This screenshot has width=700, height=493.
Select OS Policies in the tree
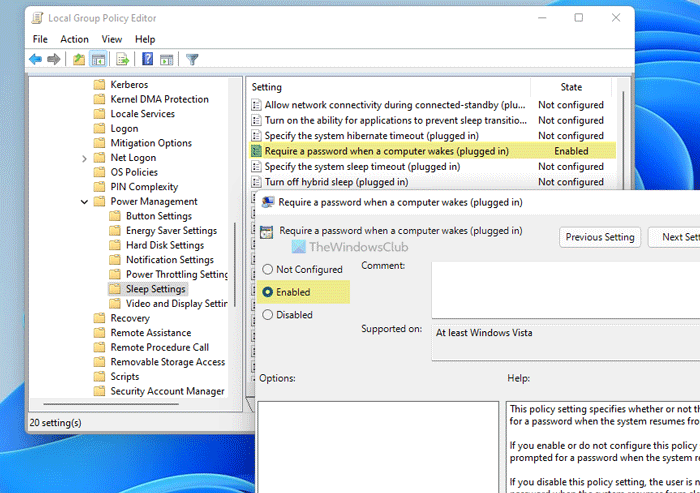click(x=134, y=172)
